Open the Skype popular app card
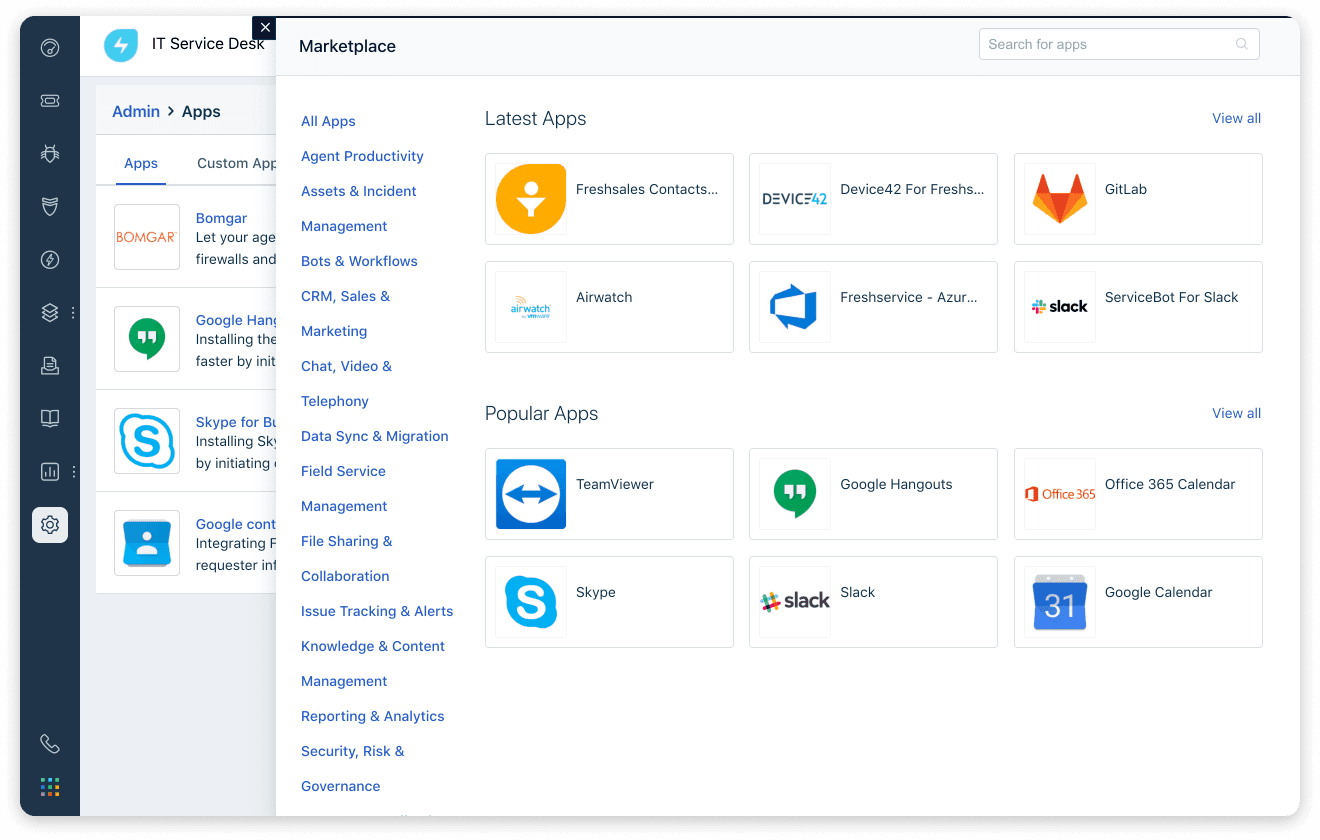This screenshot has width=1320, height=840. (x=609, y=602)
